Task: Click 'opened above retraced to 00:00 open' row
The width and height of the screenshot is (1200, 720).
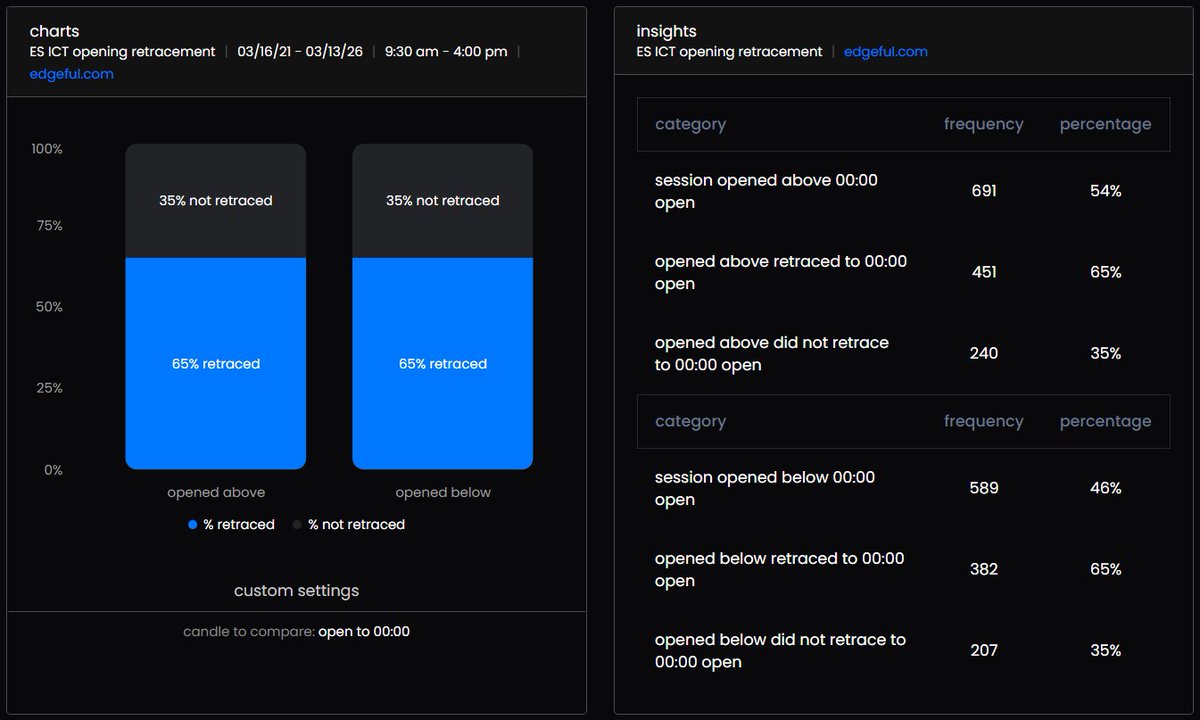Action: point(903,272)
